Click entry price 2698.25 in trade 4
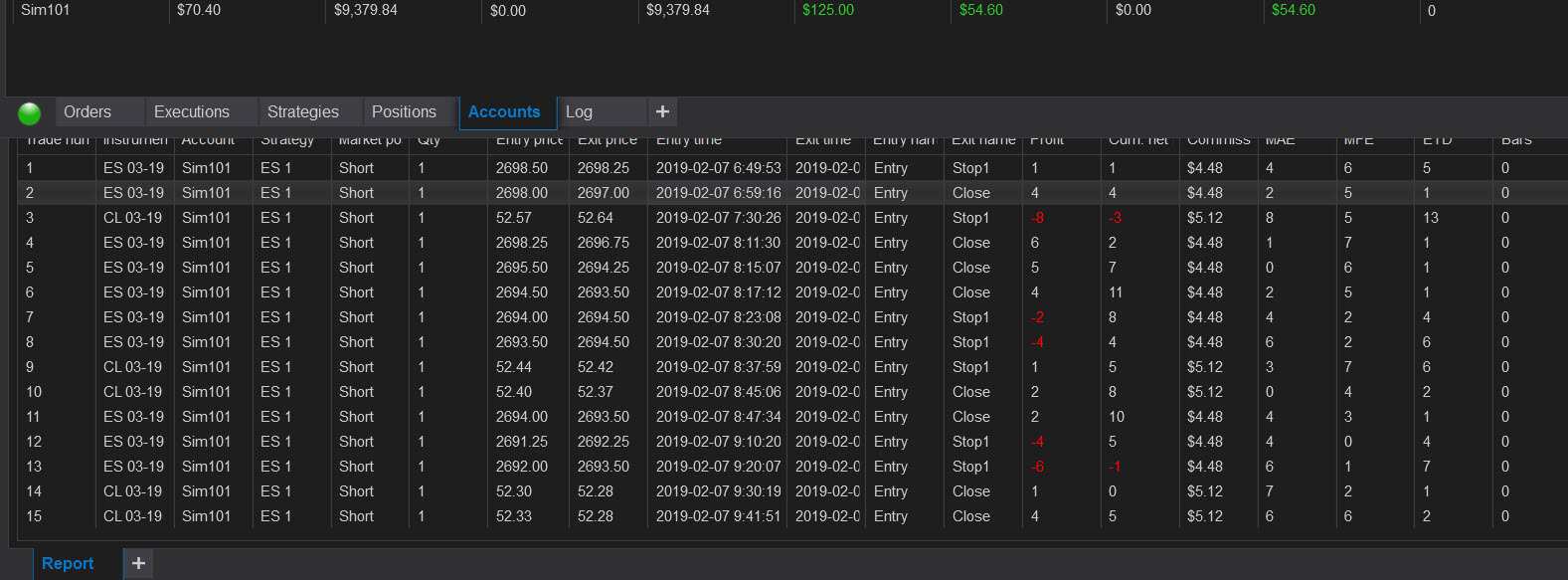This screenshot has width=1568, height=580. (522, 243)
